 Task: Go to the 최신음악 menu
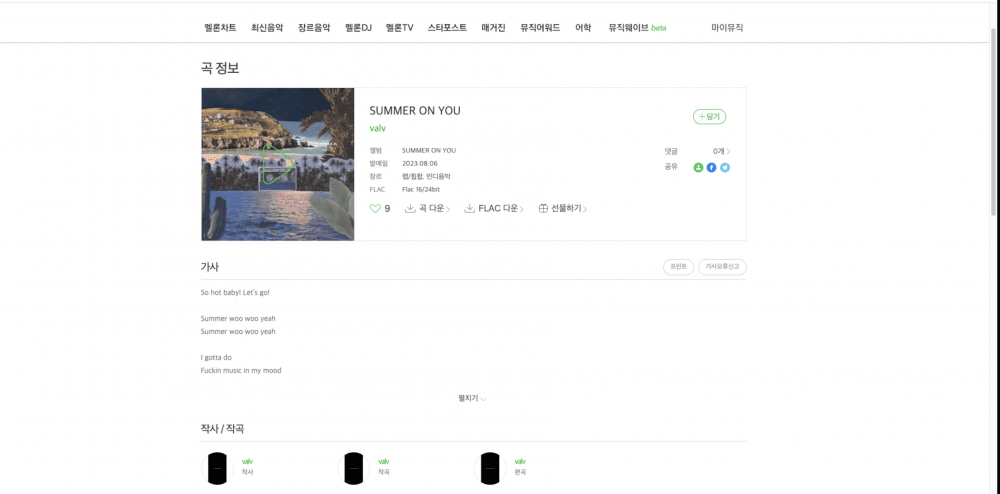[x=267, y=28]
